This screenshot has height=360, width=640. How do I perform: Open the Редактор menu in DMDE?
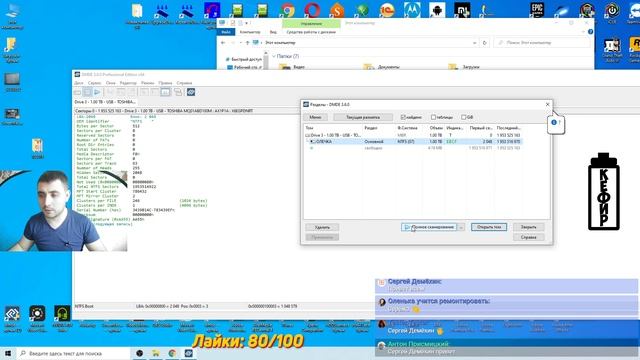[x=128, y=83]
